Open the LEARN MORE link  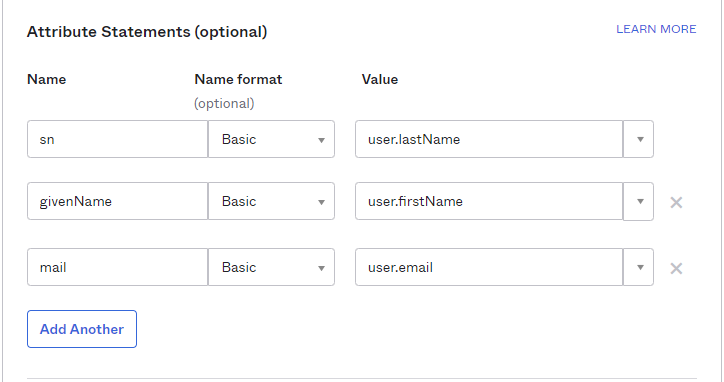tap(656, 29)
